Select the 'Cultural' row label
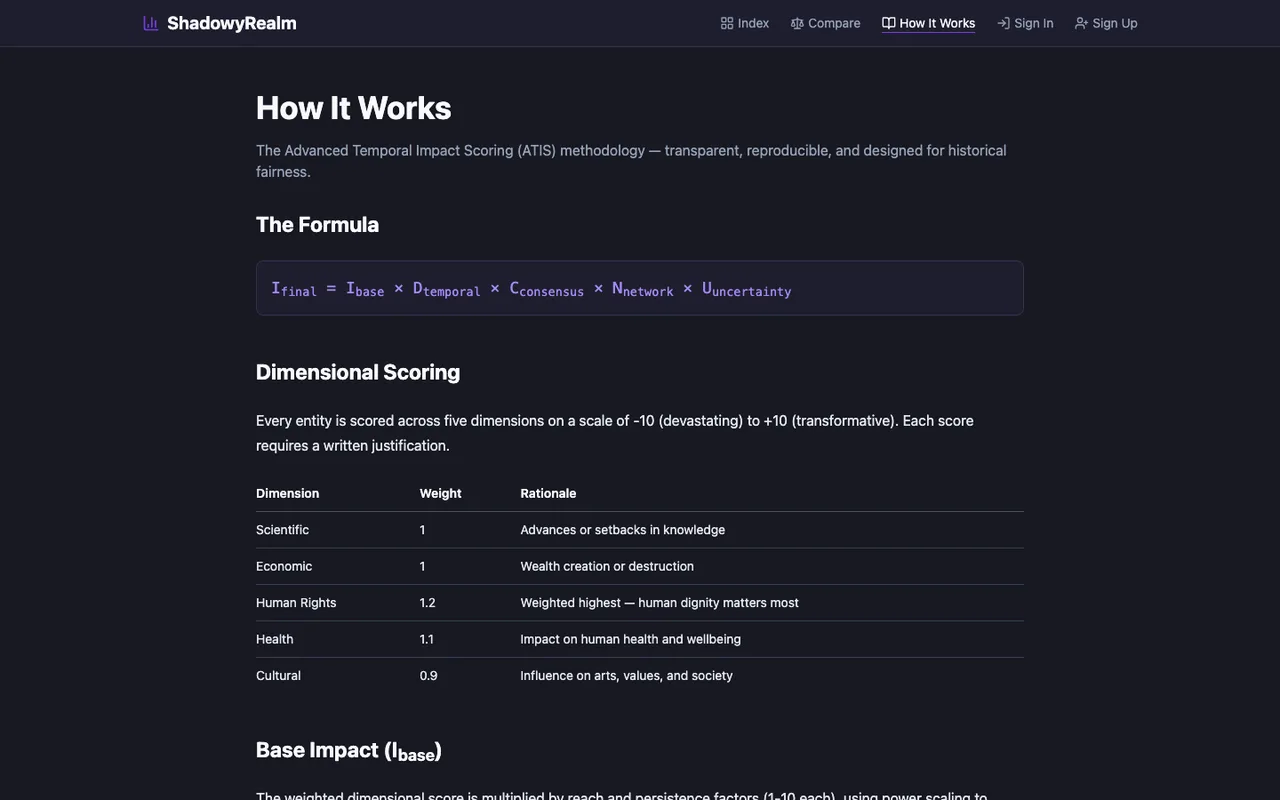 (278, 676)
